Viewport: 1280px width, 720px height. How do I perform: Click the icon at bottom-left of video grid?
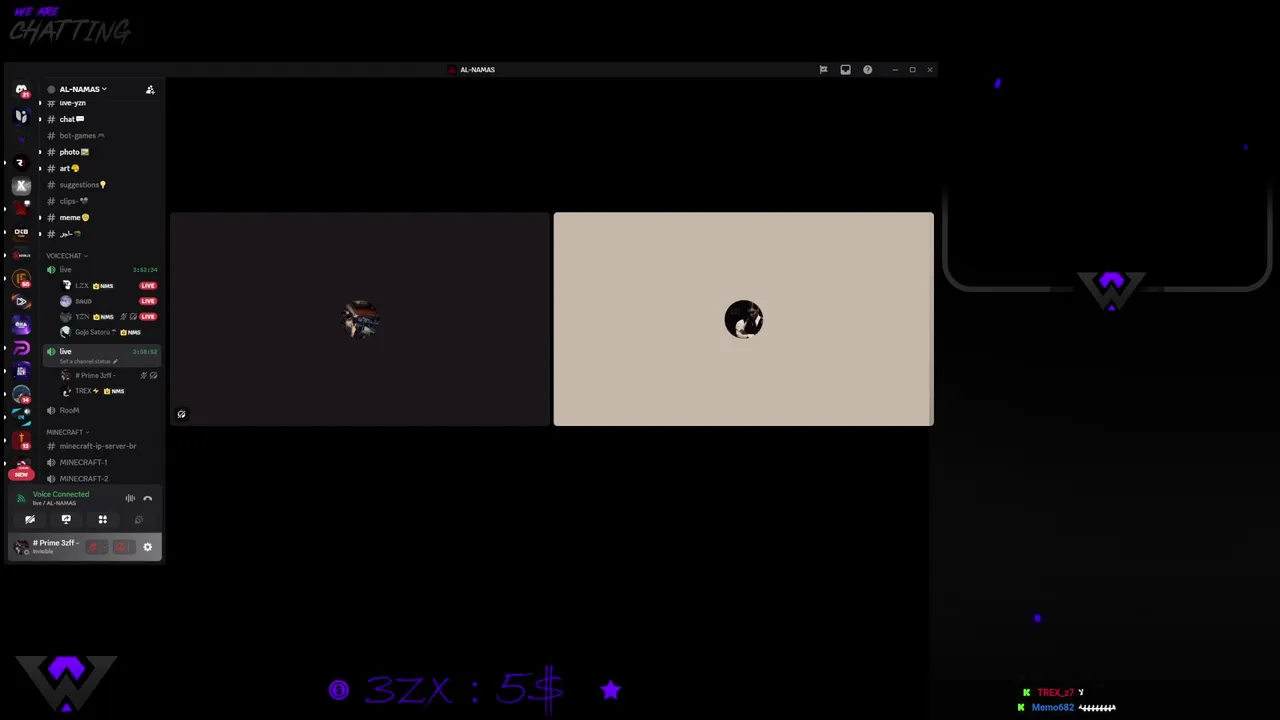click(181, 414)
